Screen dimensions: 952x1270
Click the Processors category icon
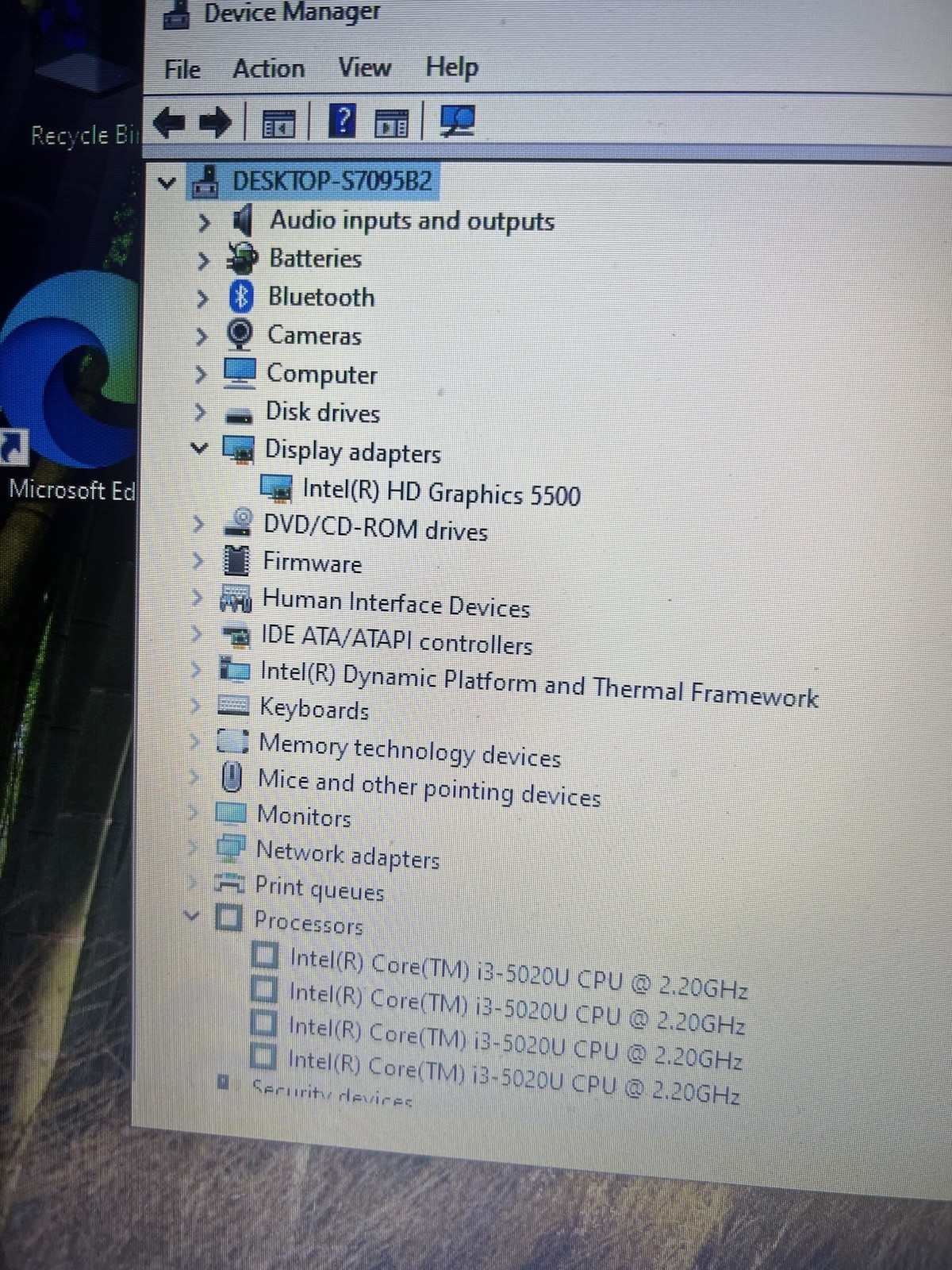(x=228, y=918)
